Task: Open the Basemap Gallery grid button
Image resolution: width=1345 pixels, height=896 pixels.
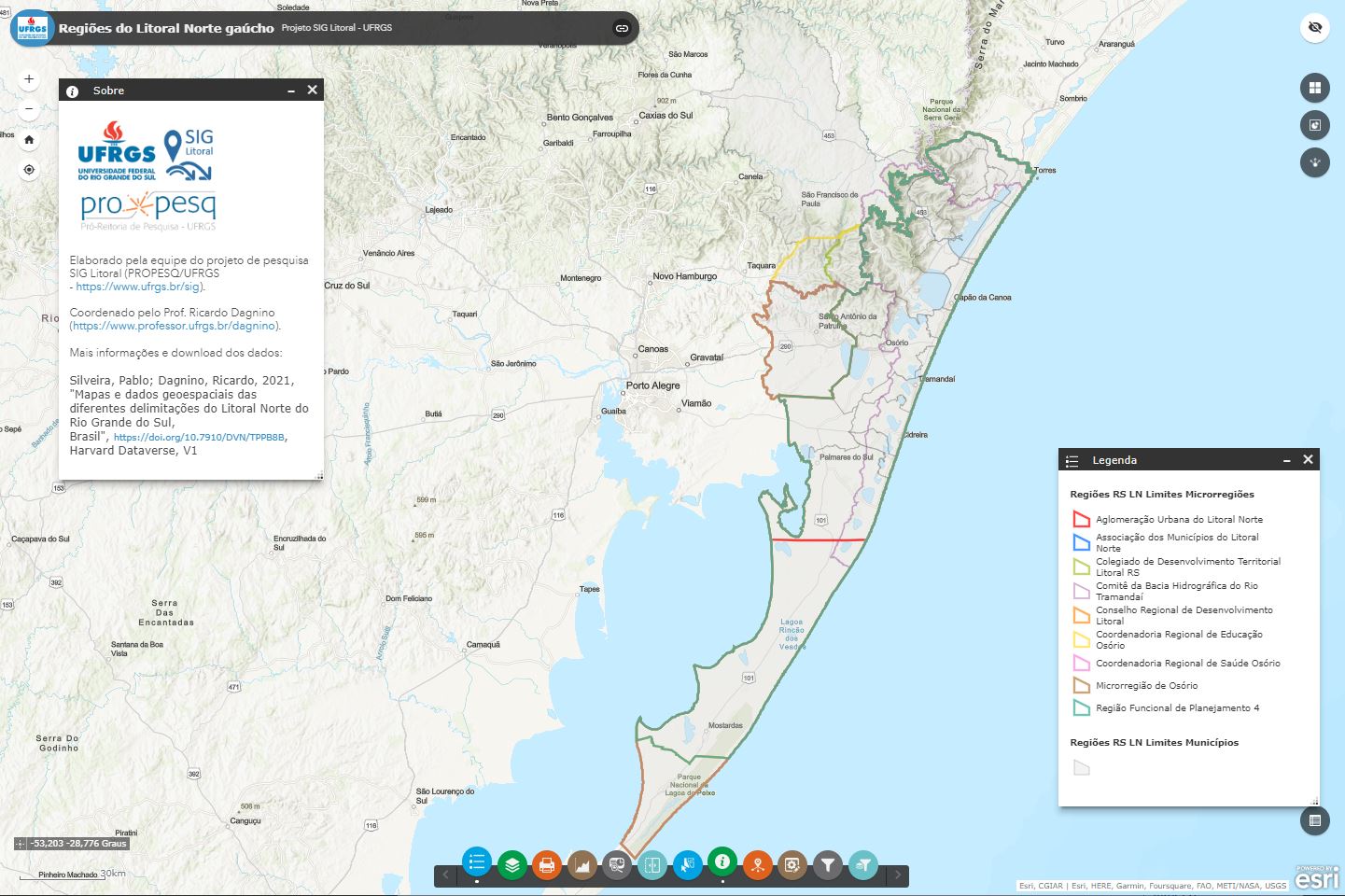Action: coord(1314,88)
